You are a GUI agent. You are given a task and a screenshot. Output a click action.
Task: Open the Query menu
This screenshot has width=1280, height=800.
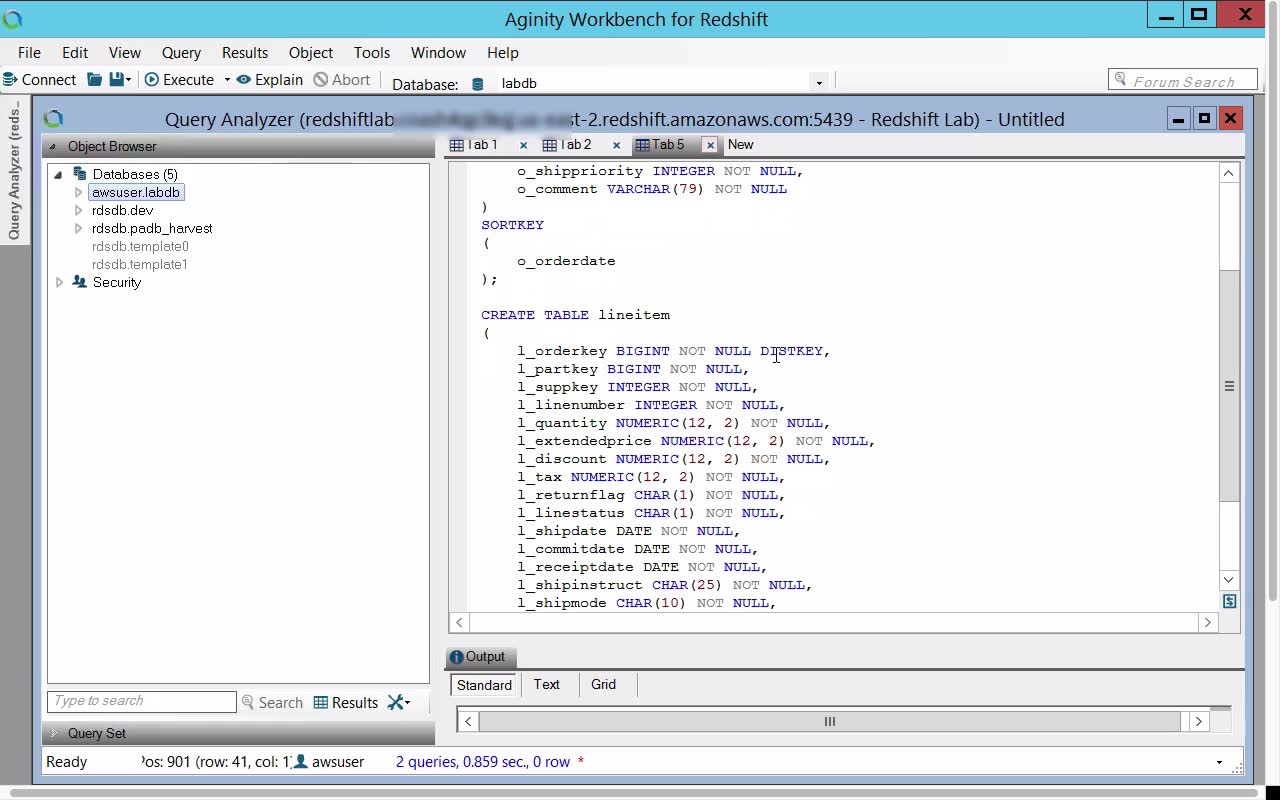click(181, 53)
